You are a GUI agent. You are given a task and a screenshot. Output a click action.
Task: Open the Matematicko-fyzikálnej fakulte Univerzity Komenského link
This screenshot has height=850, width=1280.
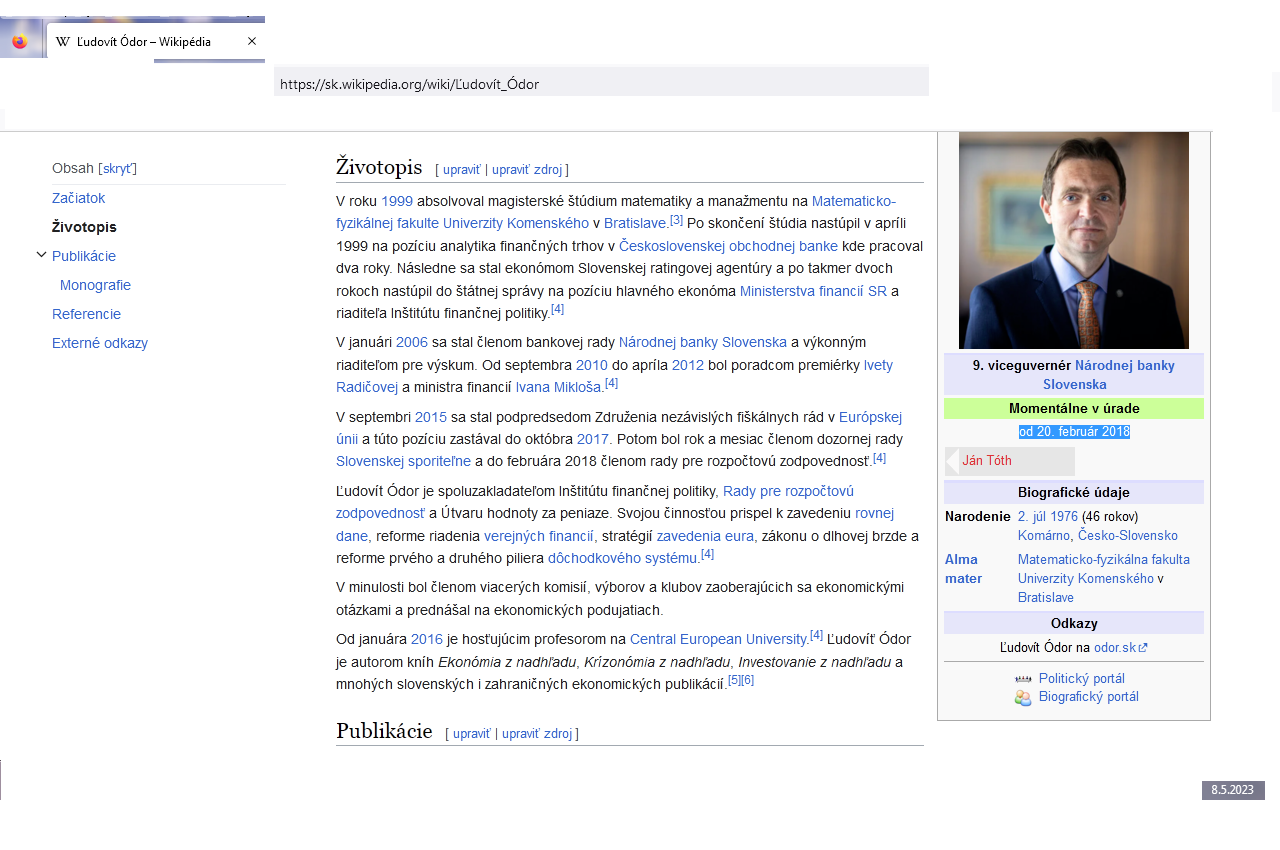pyautogui.click(x=616, y=212)
